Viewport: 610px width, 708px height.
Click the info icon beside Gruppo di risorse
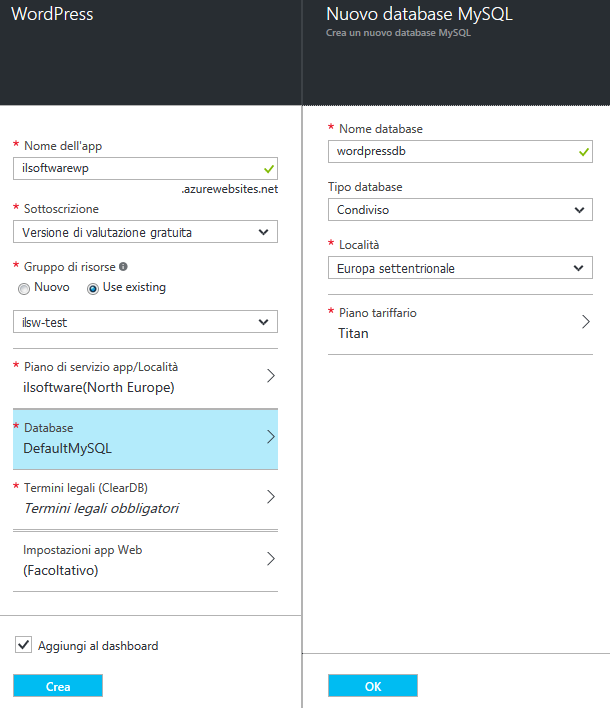pyautogui.click(x=123, y=267)
